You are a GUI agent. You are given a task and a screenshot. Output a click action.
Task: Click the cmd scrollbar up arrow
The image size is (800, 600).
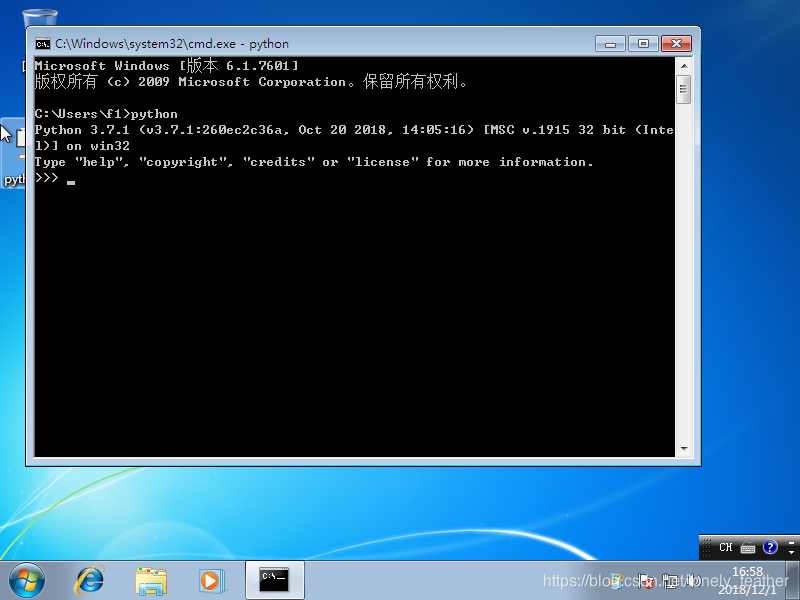click(x=684, y=66)
